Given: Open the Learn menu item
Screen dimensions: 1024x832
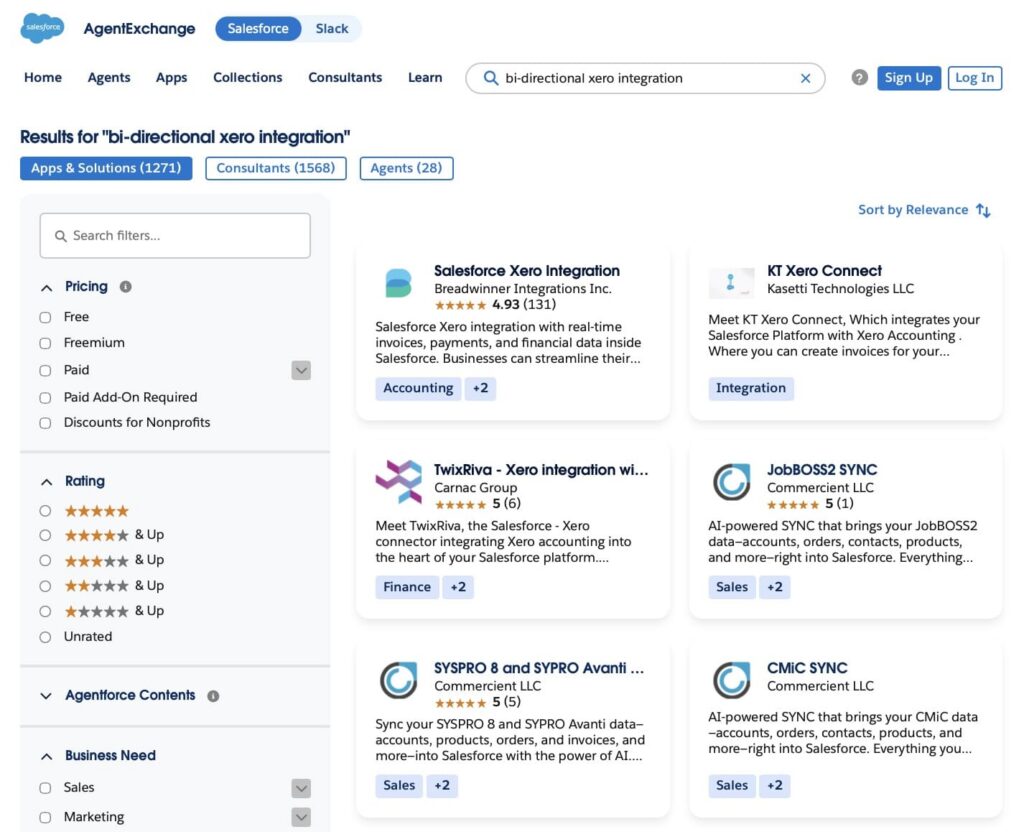Looking at the screenshot, I should click(x=425, y=78).
